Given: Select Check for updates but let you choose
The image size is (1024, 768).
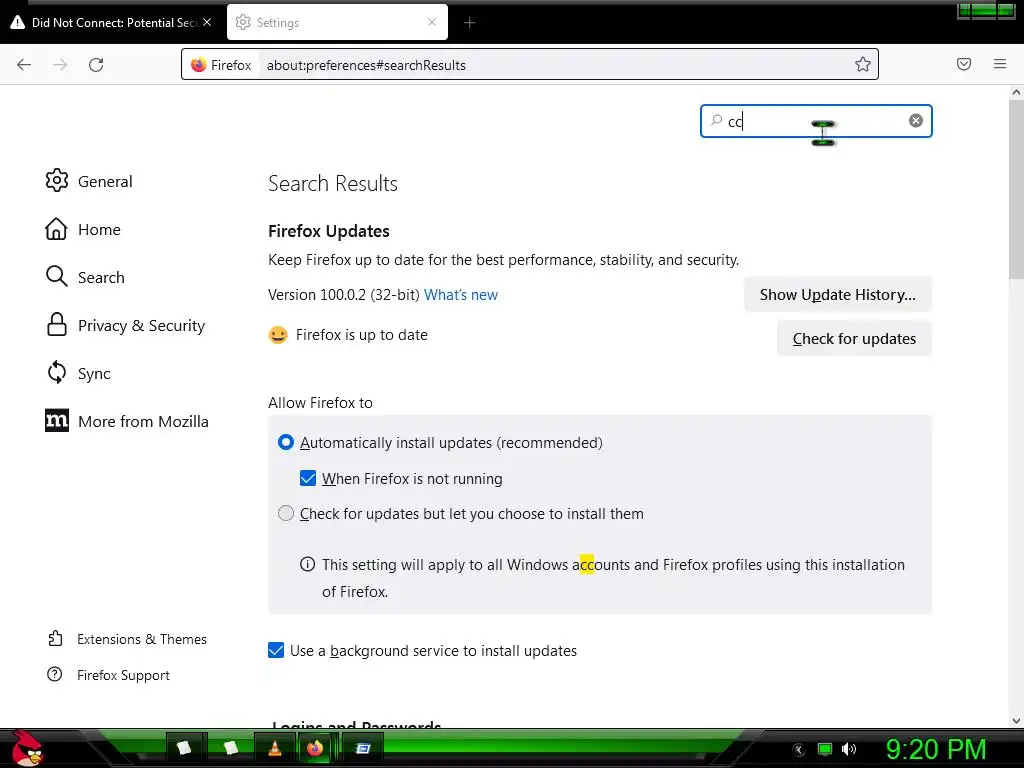Looking at the screenshot, I should point(285,513).
